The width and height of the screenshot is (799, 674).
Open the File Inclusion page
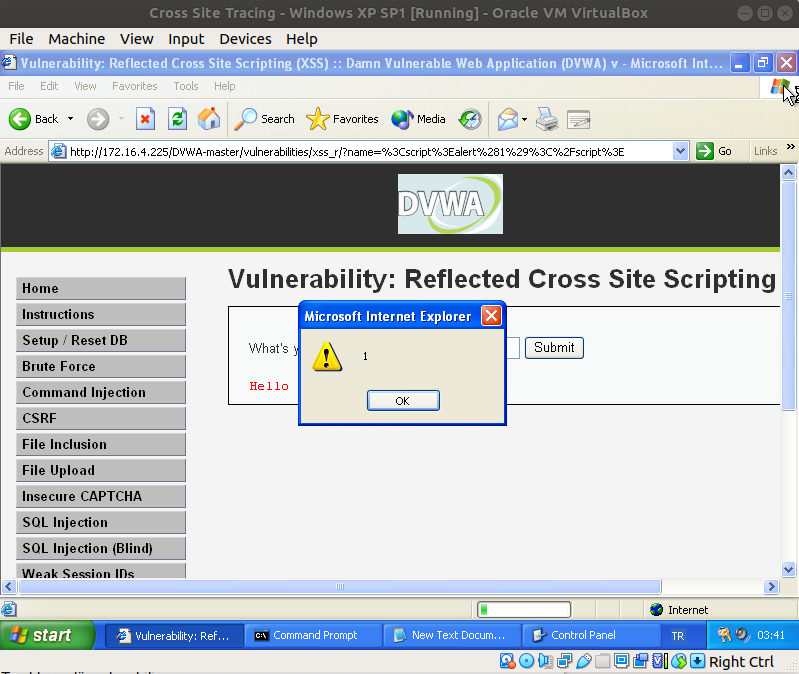click(100, 444)
